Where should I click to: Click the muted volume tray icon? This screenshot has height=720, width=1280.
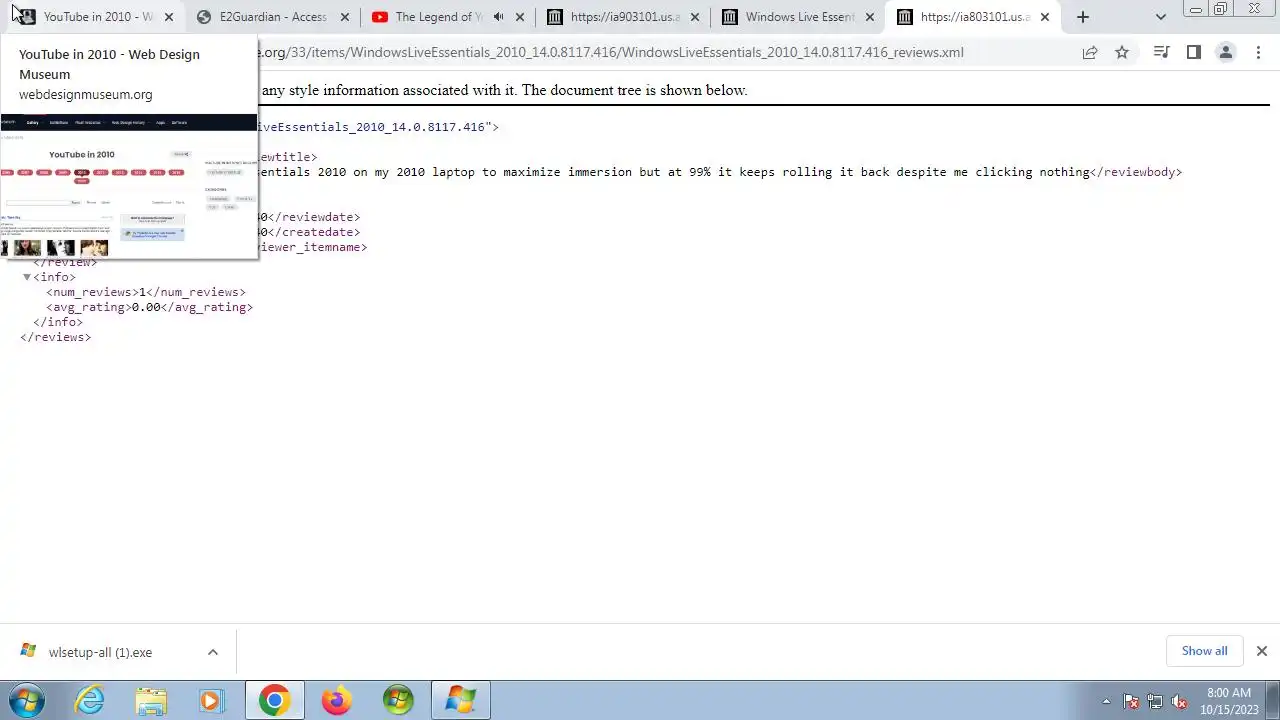coord(1179,702)
